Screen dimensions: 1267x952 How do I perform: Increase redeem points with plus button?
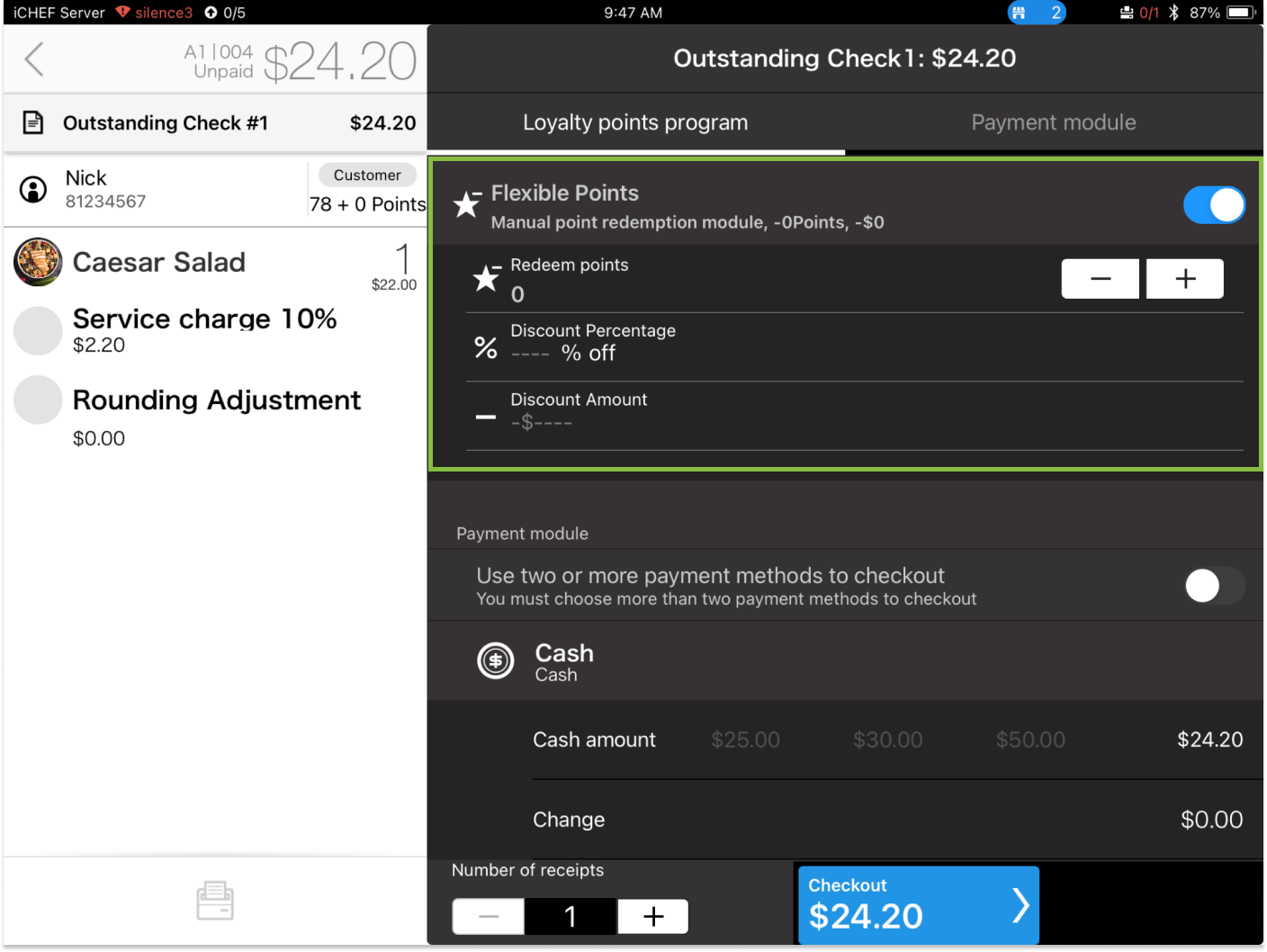pos(1184,279)
